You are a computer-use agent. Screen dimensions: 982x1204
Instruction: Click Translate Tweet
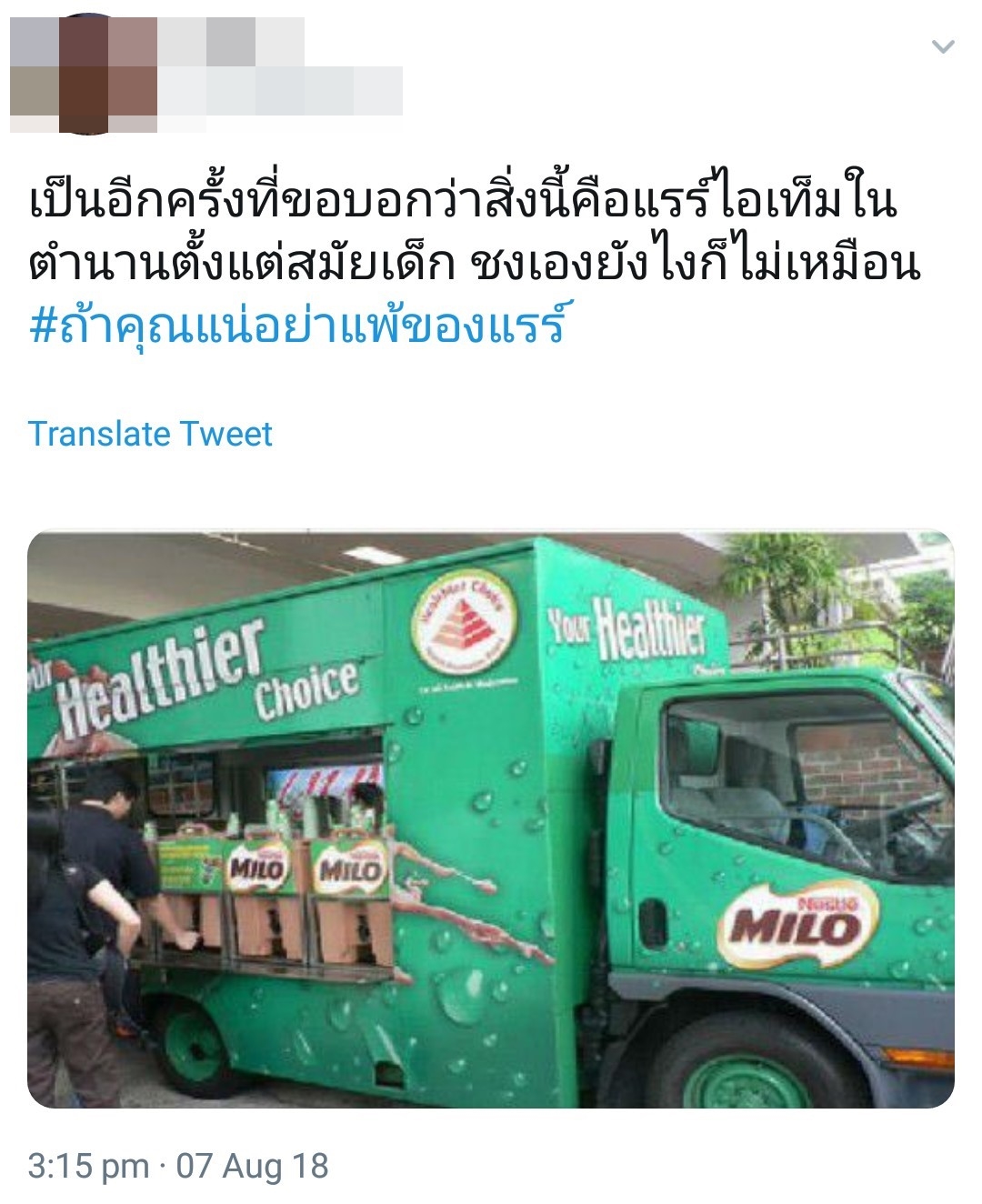[x=150, y=434]
